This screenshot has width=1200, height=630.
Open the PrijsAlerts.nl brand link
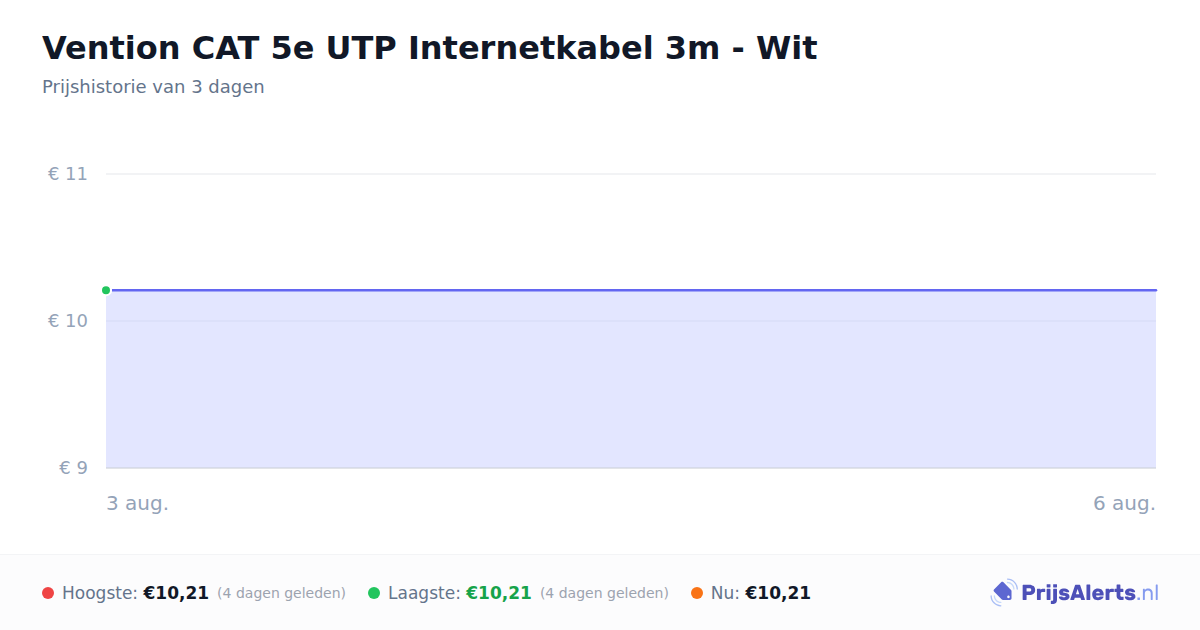1075,593
